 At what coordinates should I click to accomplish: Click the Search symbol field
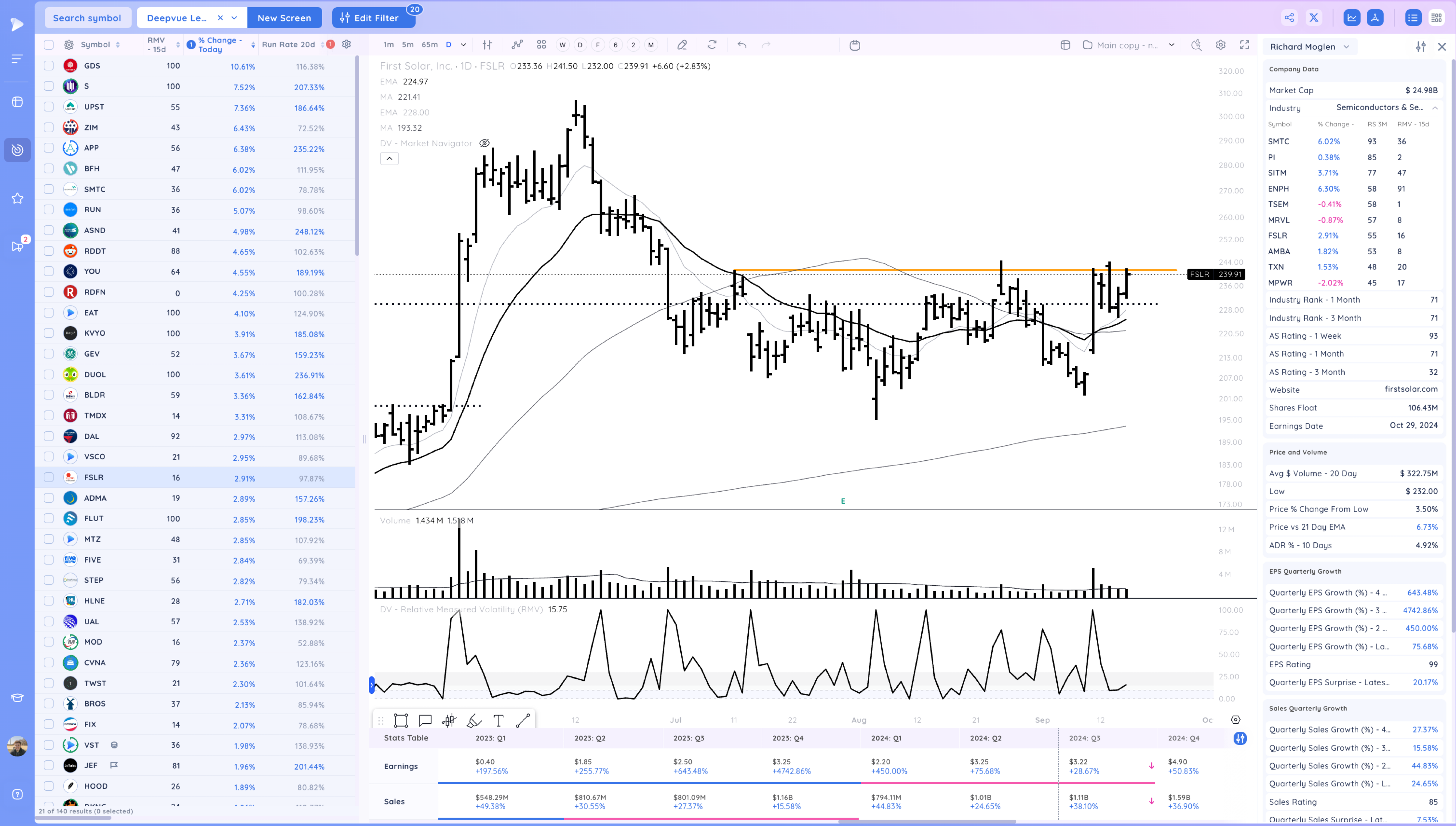pyautogui.click(x=87, y=17)
